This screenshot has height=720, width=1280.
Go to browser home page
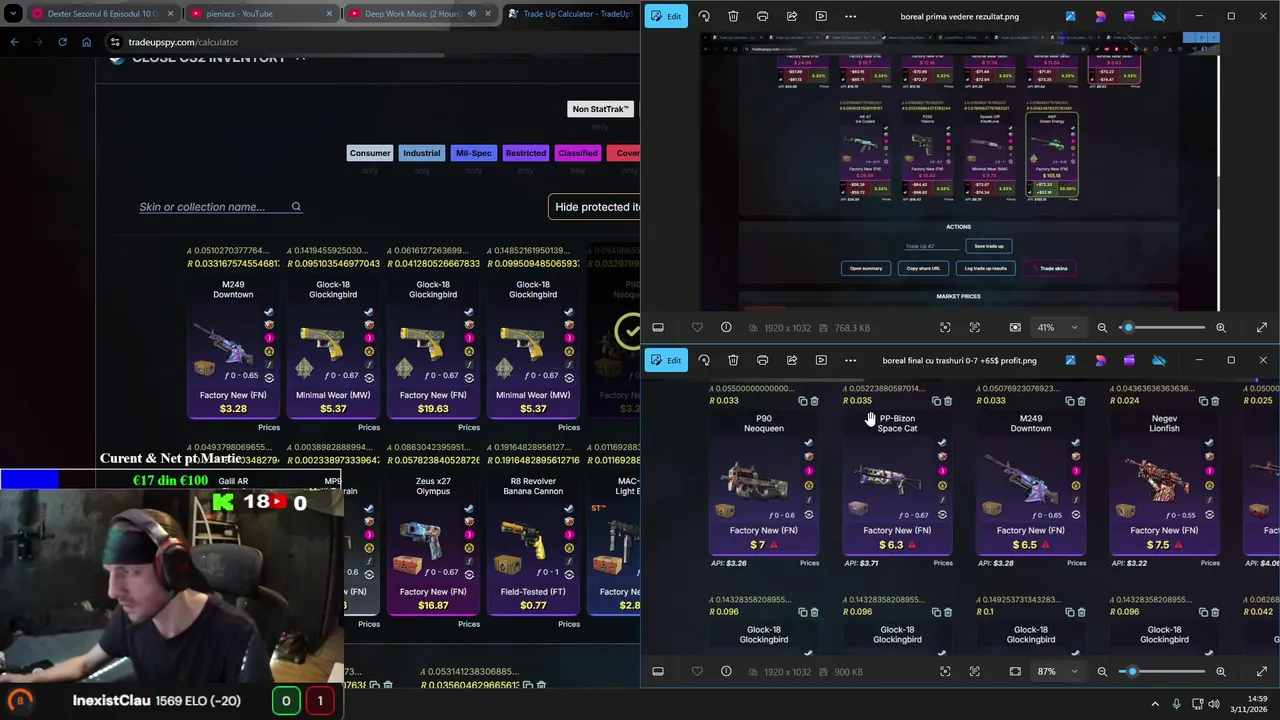click(x=86, y=42)
